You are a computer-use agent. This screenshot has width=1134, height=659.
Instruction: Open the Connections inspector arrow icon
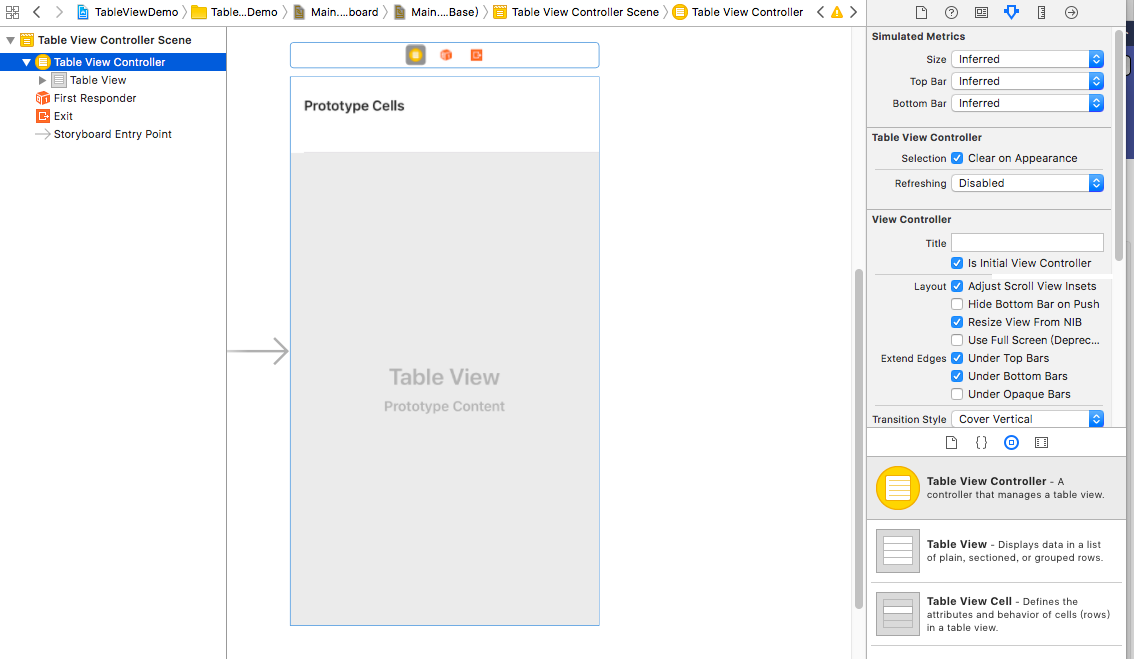(1071, 12)
